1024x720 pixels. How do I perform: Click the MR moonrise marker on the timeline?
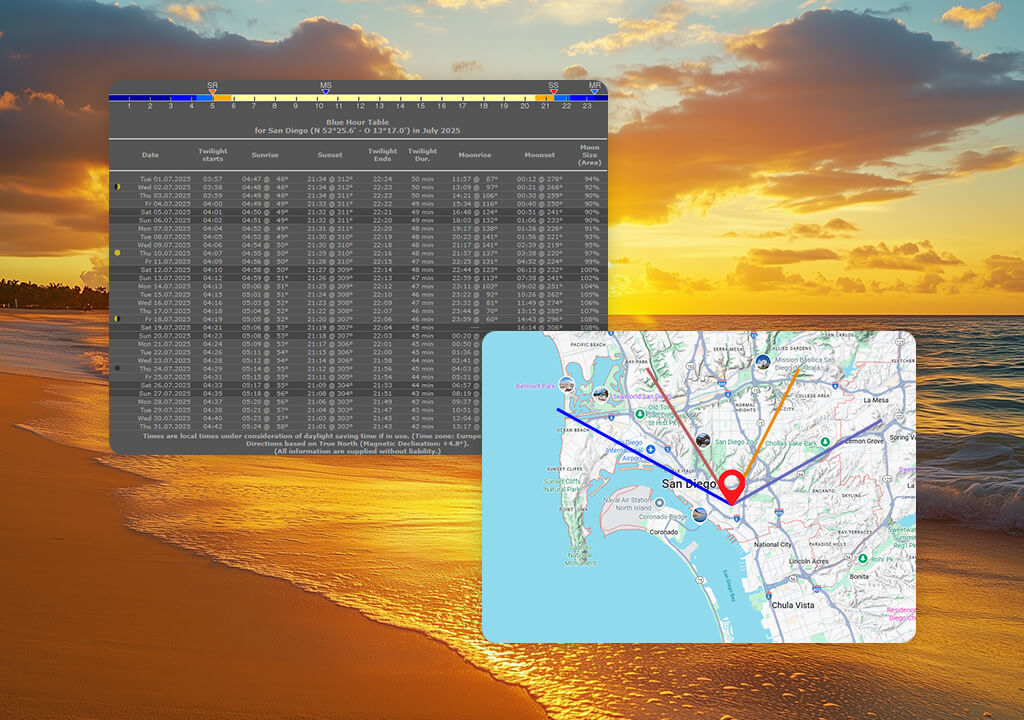click(x=594, y=88)
